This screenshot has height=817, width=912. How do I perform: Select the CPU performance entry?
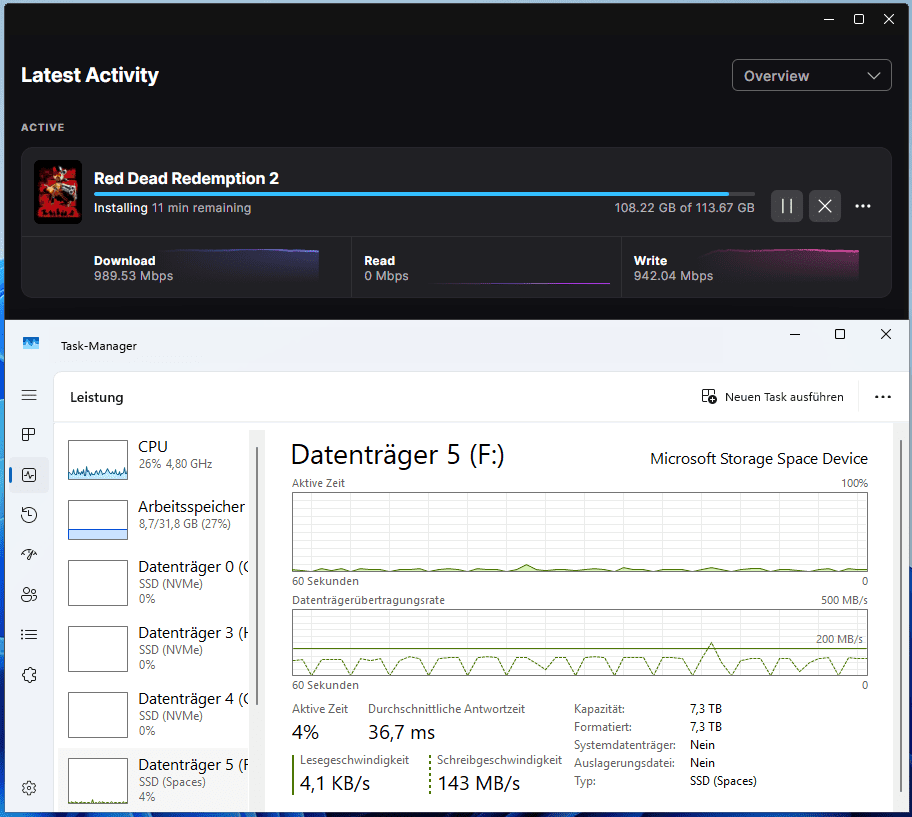pos(155,459)
